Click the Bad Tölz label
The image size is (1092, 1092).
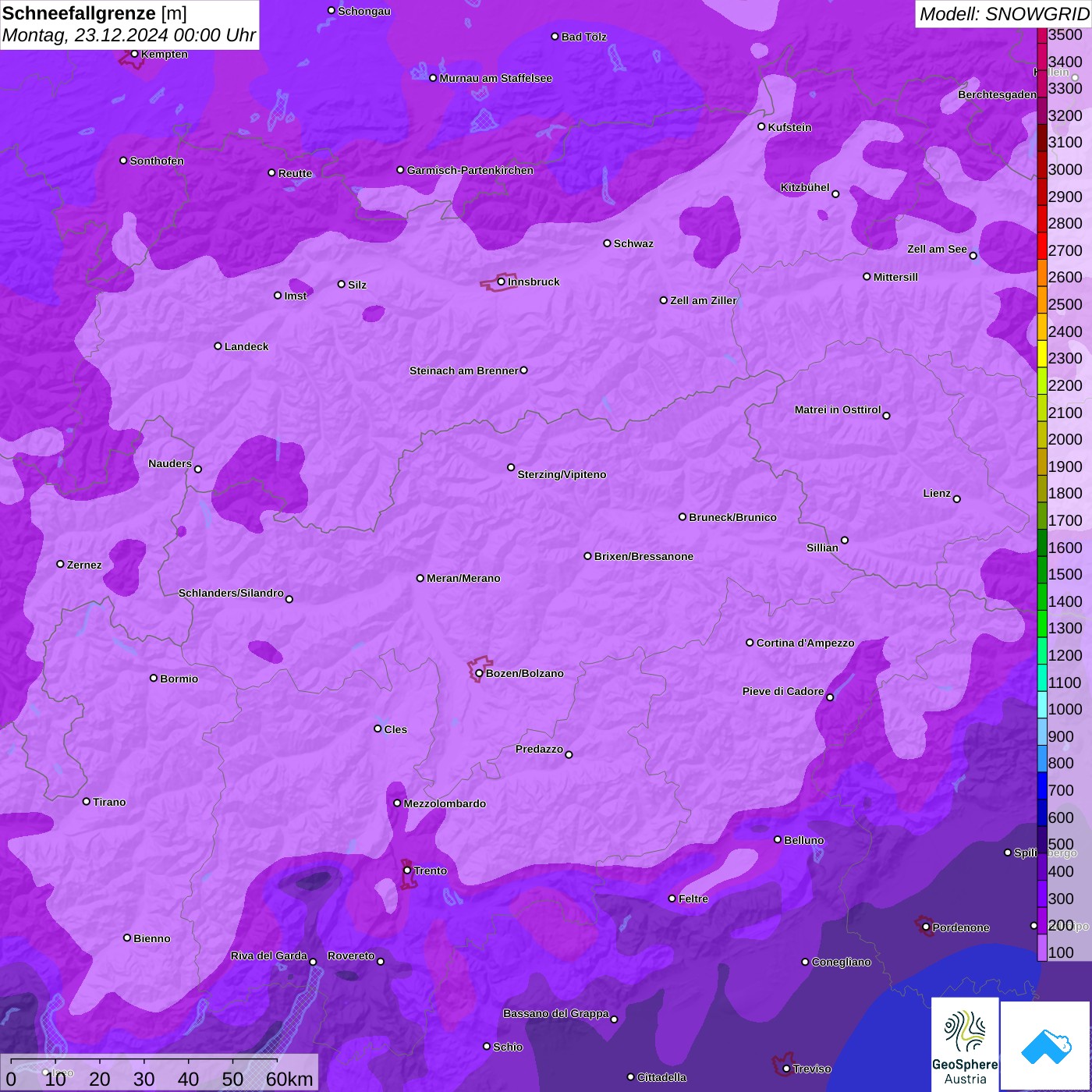point(584,37)
